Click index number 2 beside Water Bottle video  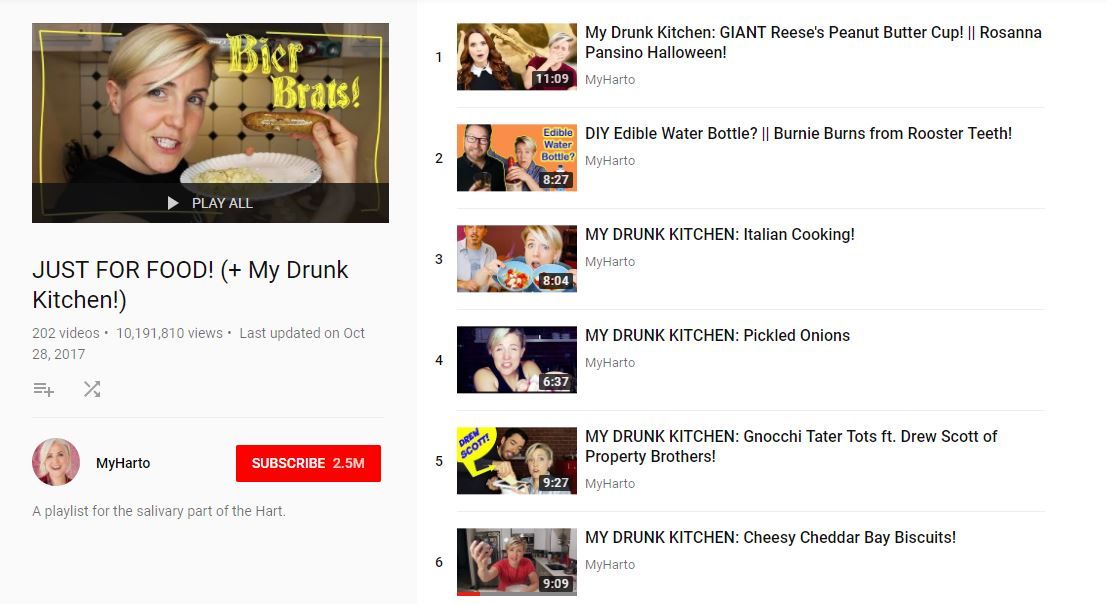coord(438,158)
